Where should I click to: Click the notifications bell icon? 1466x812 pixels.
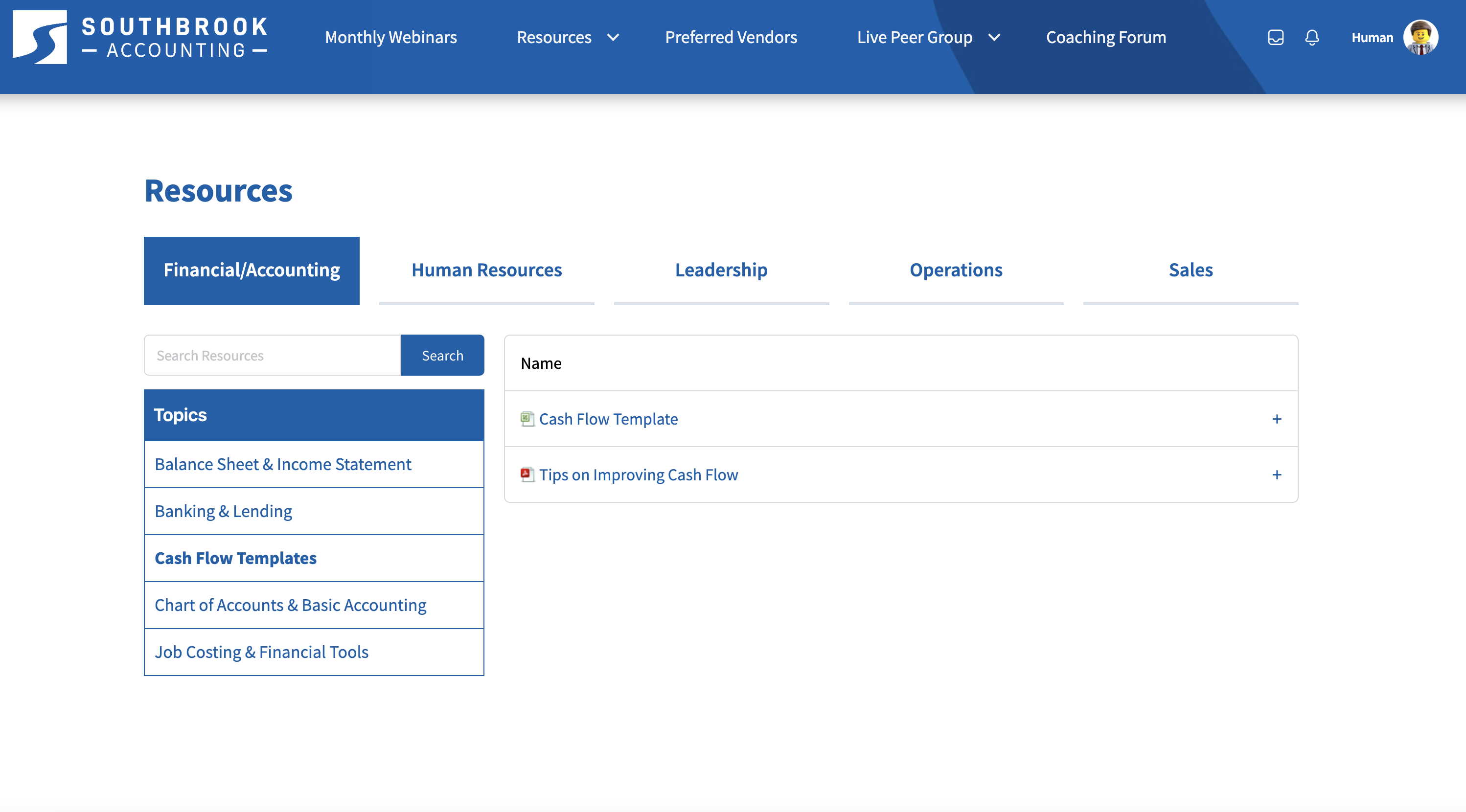[x=1312, y=38]
